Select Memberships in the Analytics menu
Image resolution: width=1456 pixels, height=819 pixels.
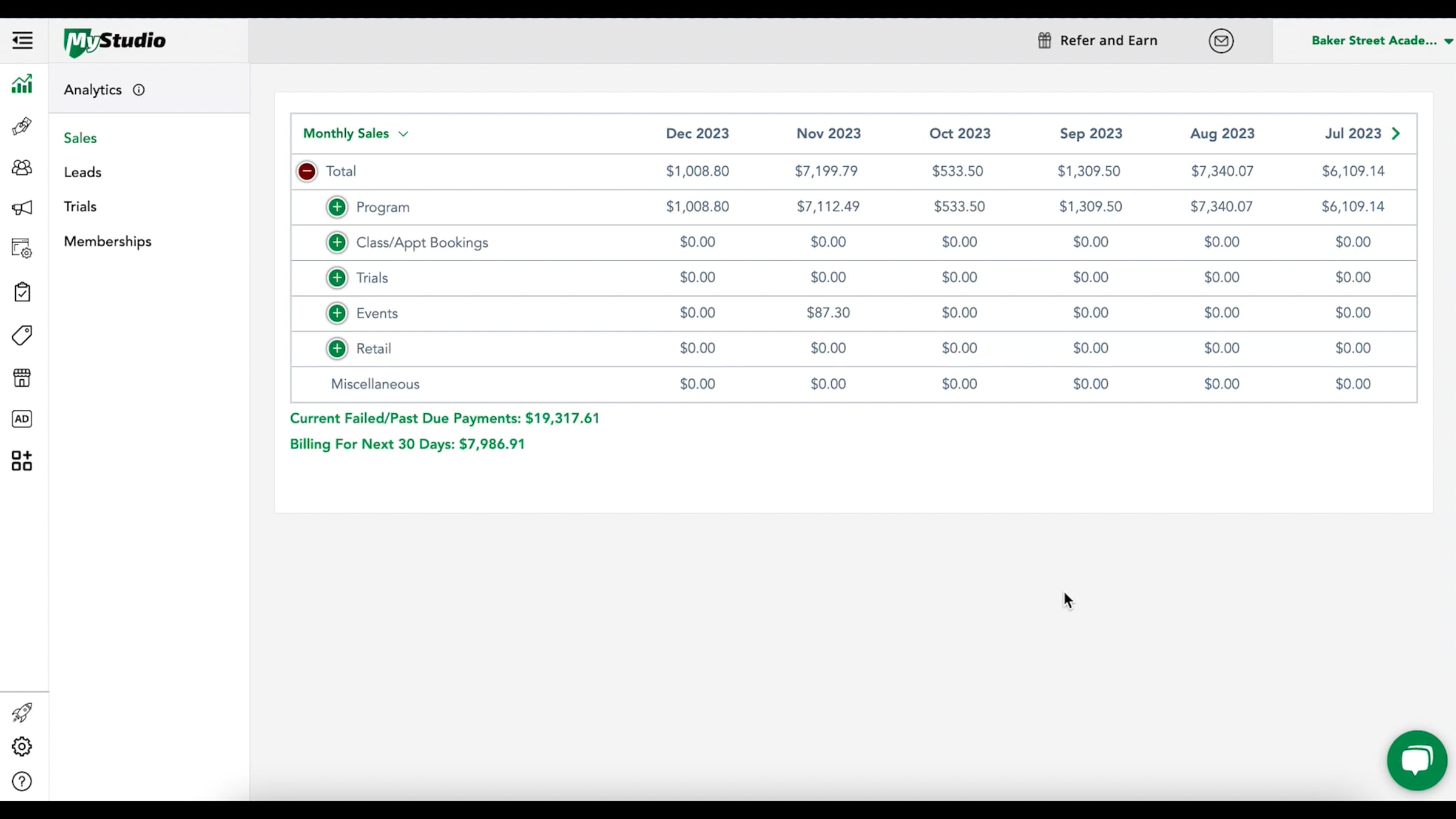coord(107,241)
